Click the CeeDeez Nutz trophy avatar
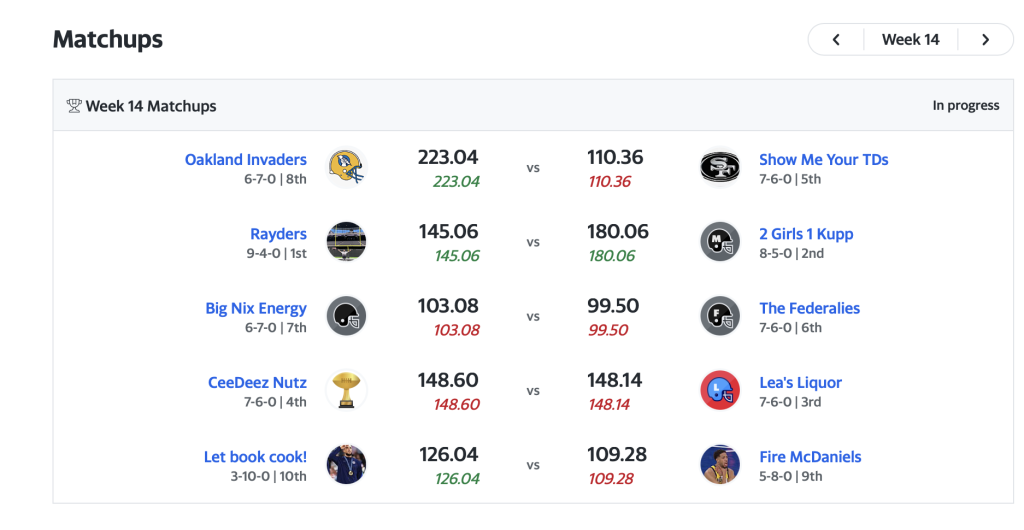 (x=346, y=390)
